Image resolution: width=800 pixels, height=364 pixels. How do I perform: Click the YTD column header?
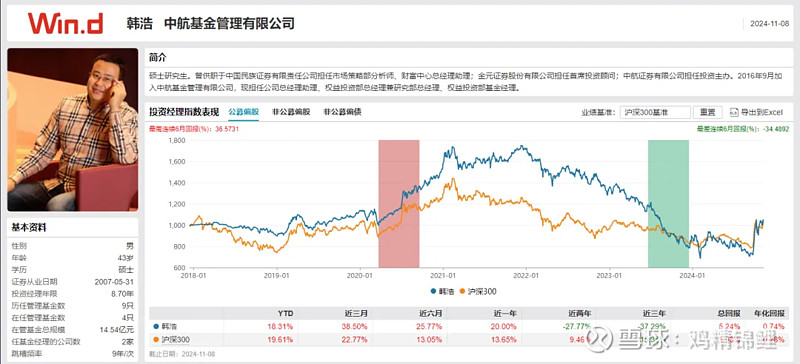(287, 313)
